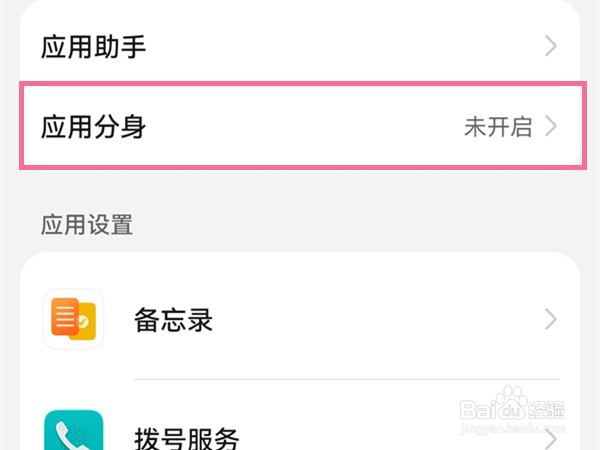Select the 应用分身 menu entry label

[x=94, y=127]
